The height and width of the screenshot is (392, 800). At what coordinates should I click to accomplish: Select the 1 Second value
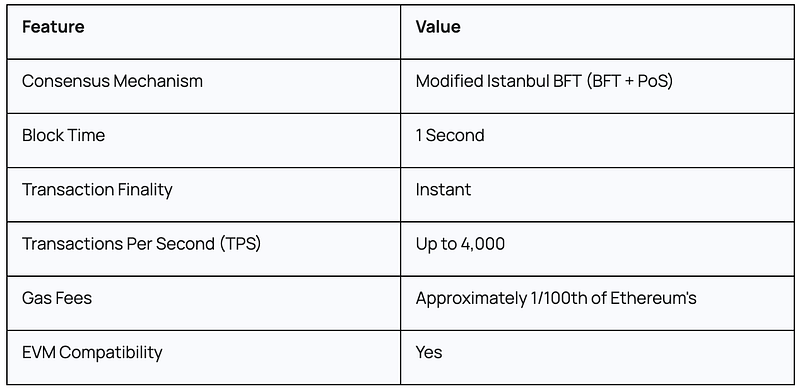(450, 135)
